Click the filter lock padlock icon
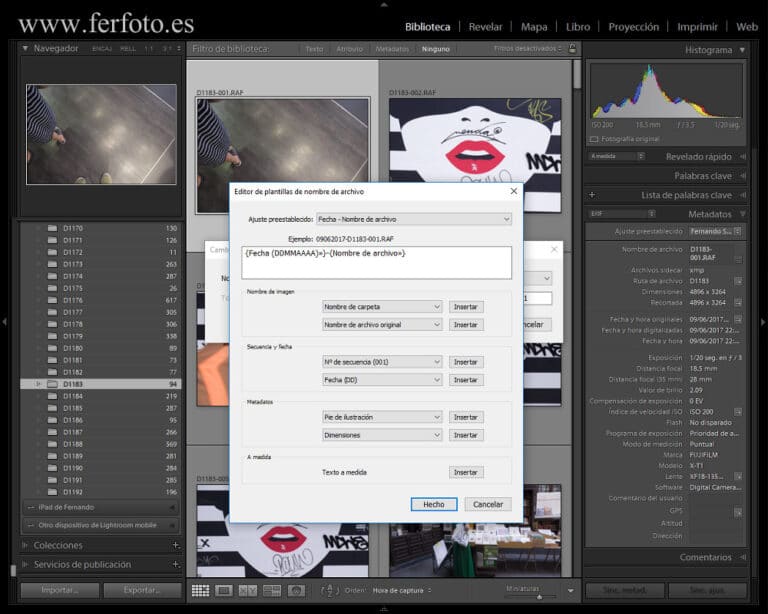The height and width of the screenshot is (614, 768). point(572,48)
